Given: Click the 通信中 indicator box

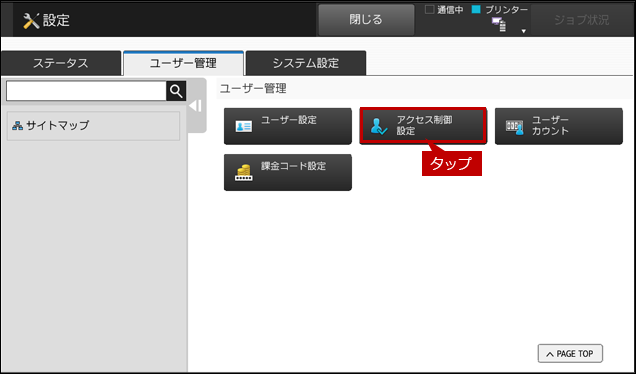Looking at the screenshot, I should coord(430,9).
